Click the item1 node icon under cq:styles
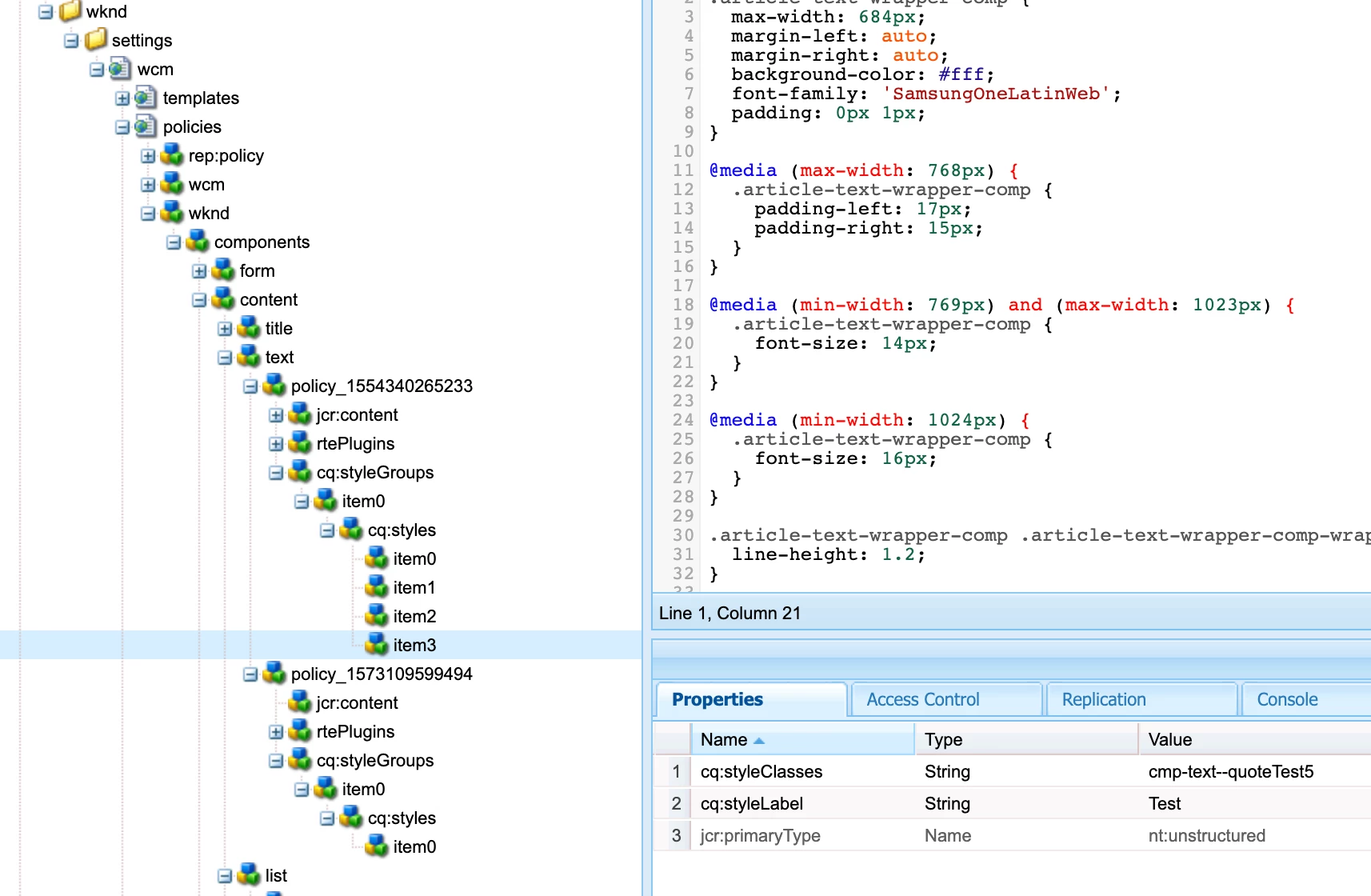This screenshot has width=1371, height=896. pyautogui.click(x=376, y=587)
